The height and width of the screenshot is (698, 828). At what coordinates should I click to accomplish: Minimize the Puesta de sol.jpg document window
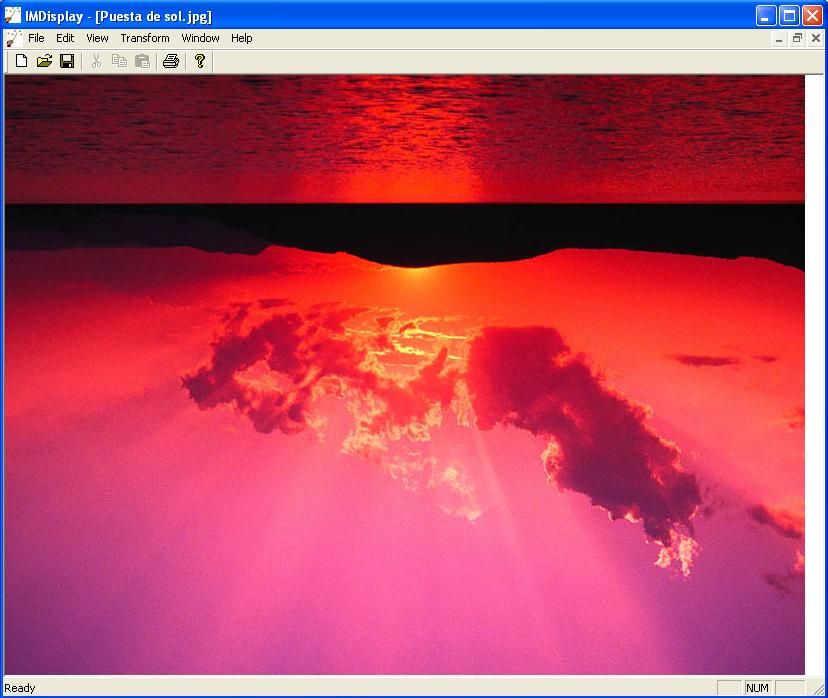pos(779,39)
